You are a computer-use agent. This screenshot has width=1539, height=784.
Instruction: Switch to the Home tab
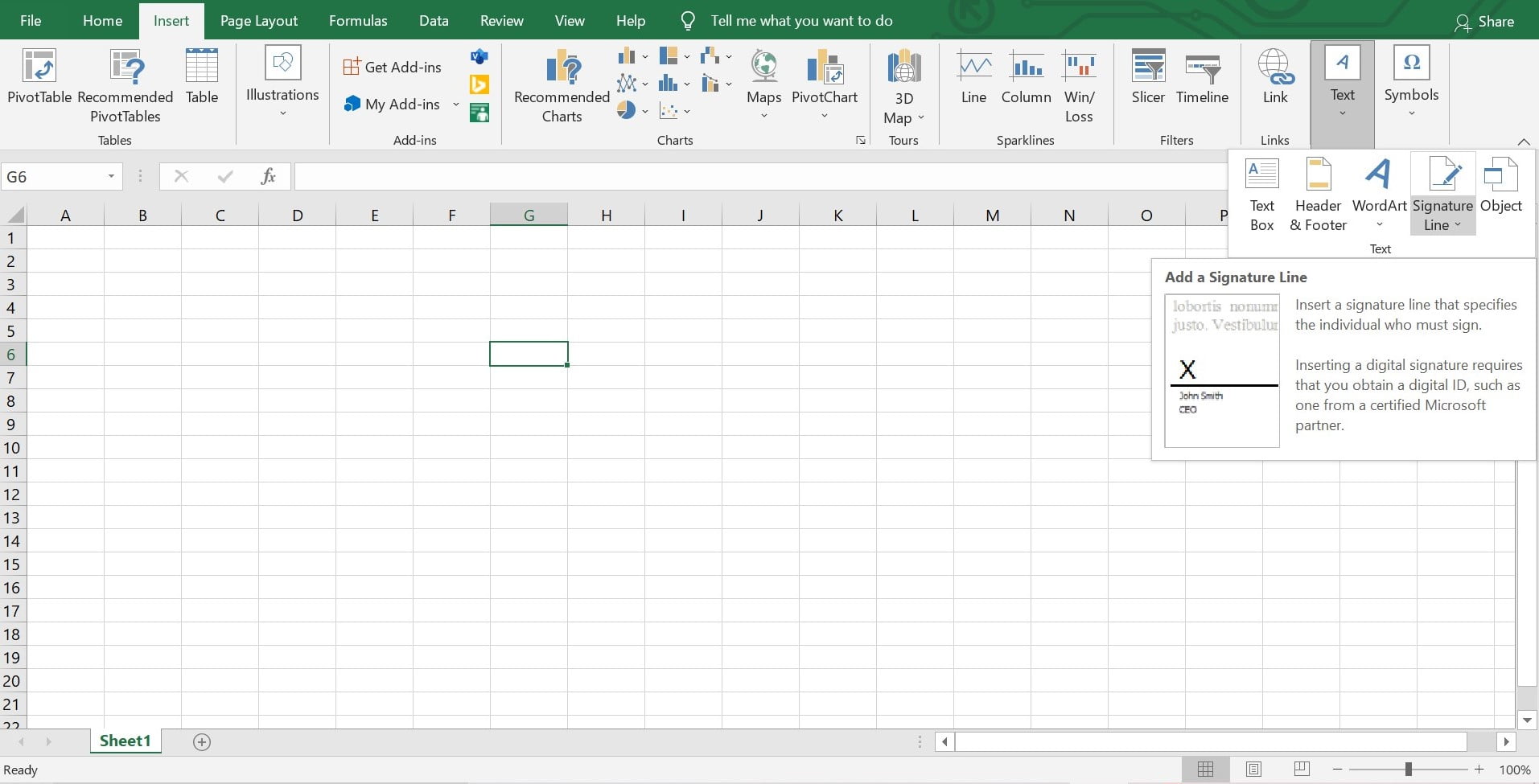[103, 20]
